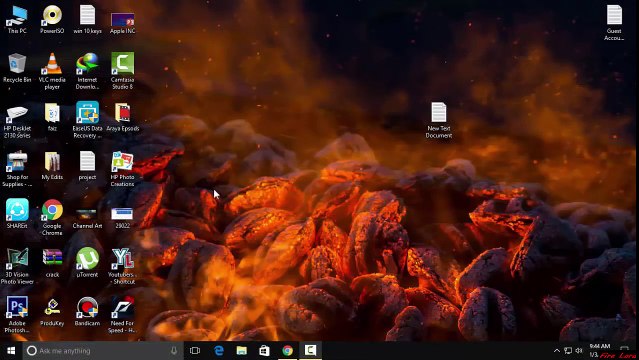Select the New Text Document file
This screenshot has height=360, width=639.
438,120
